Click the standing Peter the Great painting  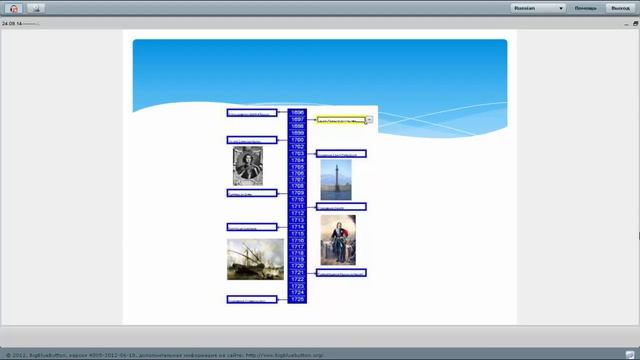pos(338,240)
